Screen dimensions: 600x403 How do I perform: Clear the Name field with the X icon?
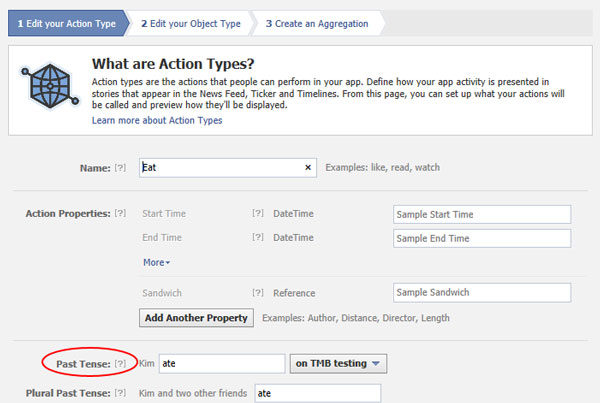308,168
